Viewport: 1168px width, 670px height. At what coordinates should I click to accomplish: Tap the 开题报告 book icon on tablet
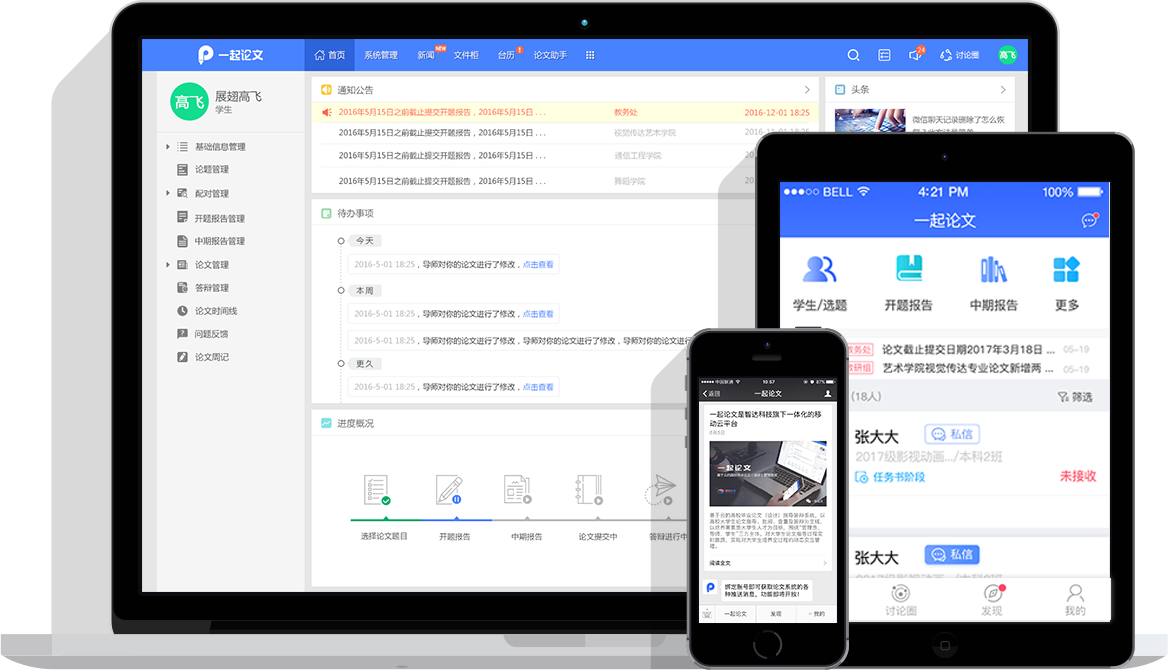click(x=908, y=269)
